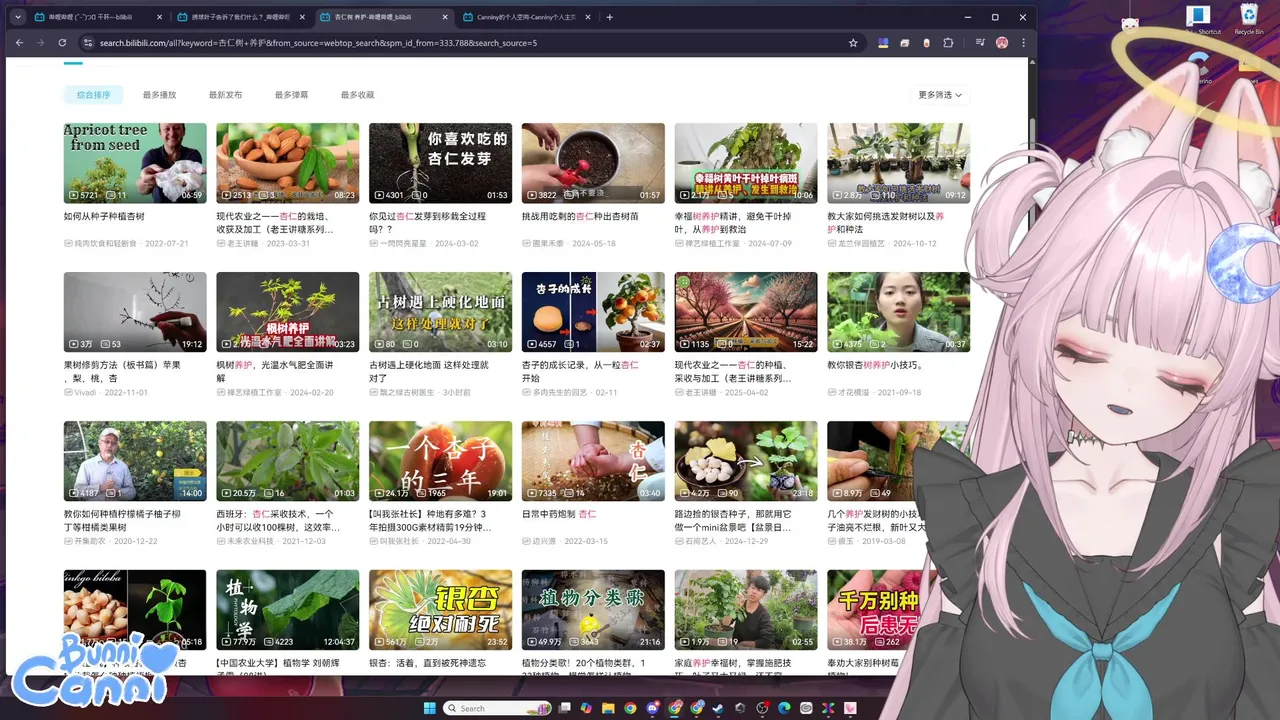Expand the 更多筛选 filter dropdown
Screen dimensions: 1280x720
[940, 95]
